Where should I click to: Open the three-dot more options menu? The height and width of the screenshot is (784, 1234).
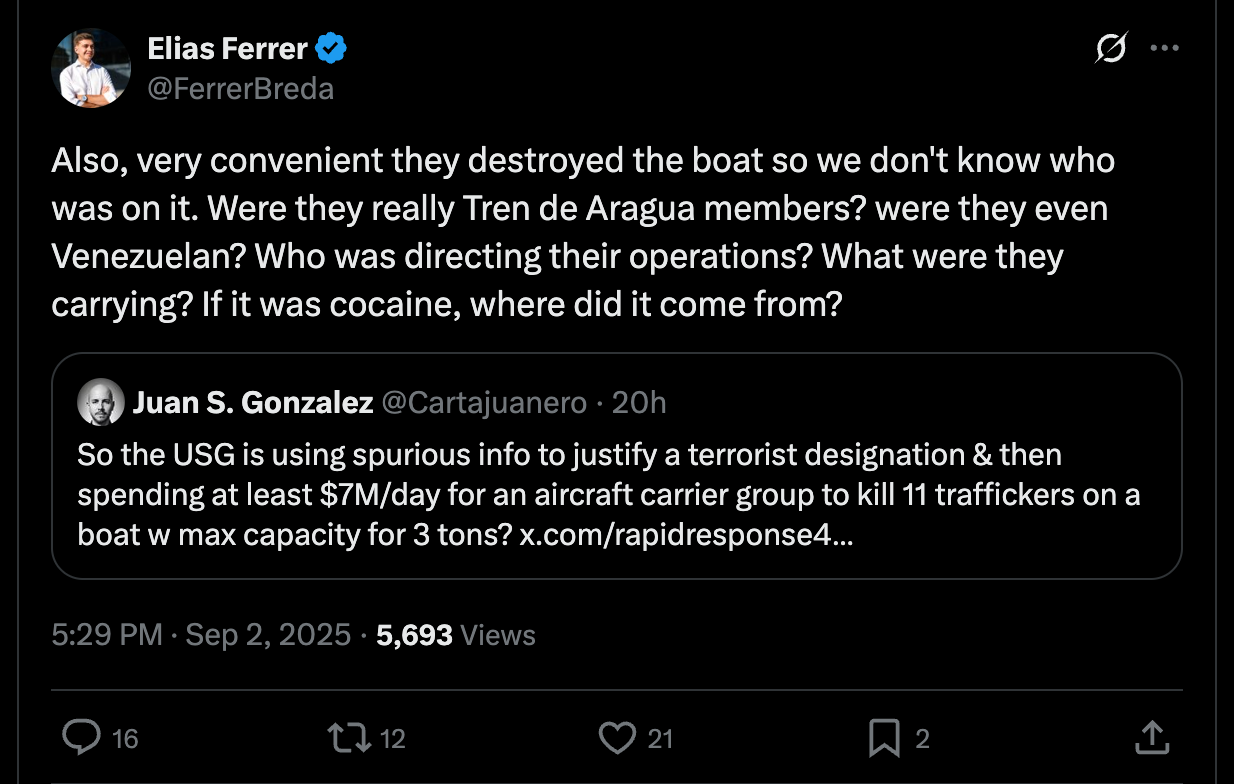[1165, 47]
